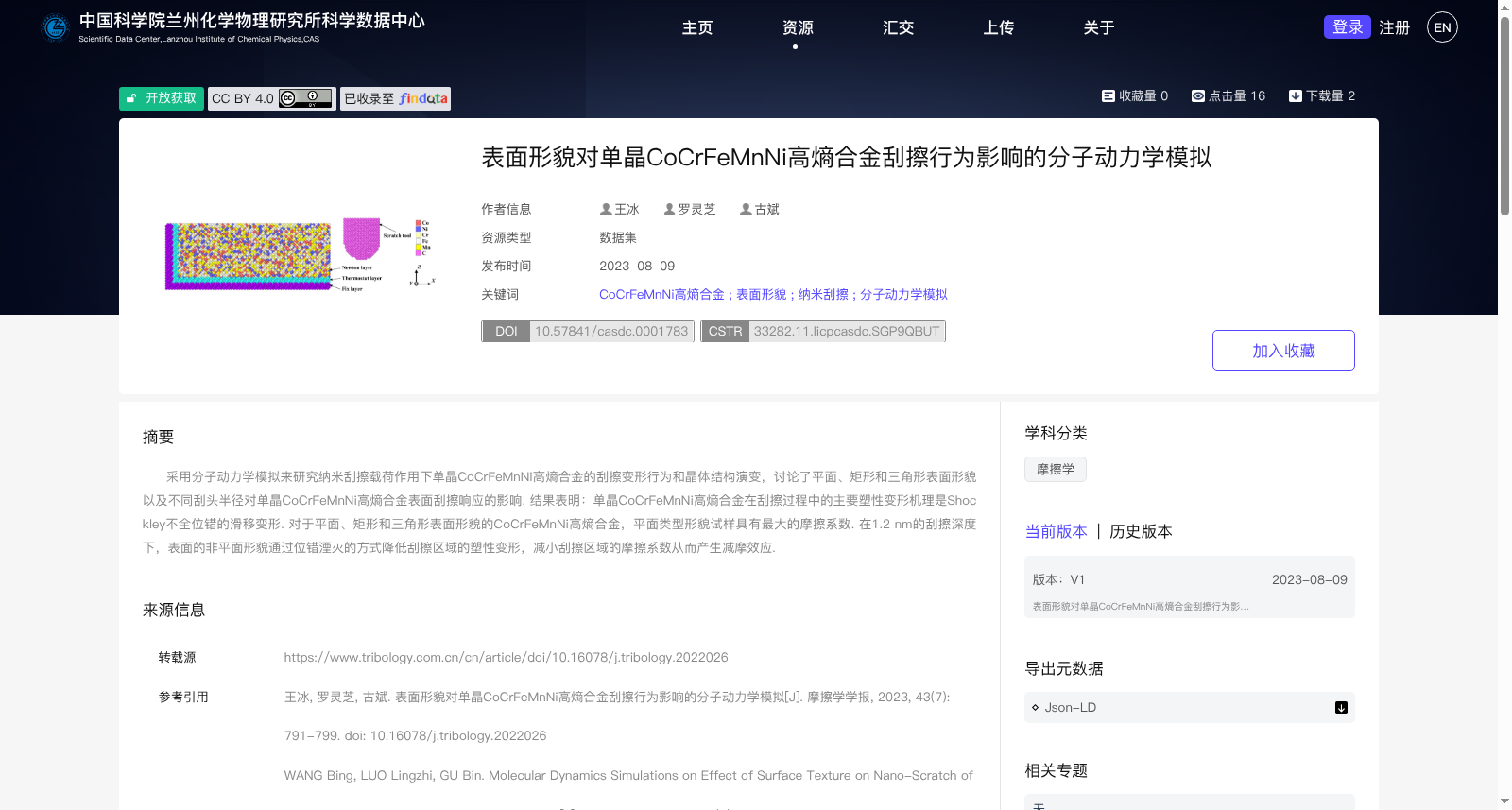1512x810 pixels.
Task: Click the 学科分类 heading
Action: click(1057, 433)
